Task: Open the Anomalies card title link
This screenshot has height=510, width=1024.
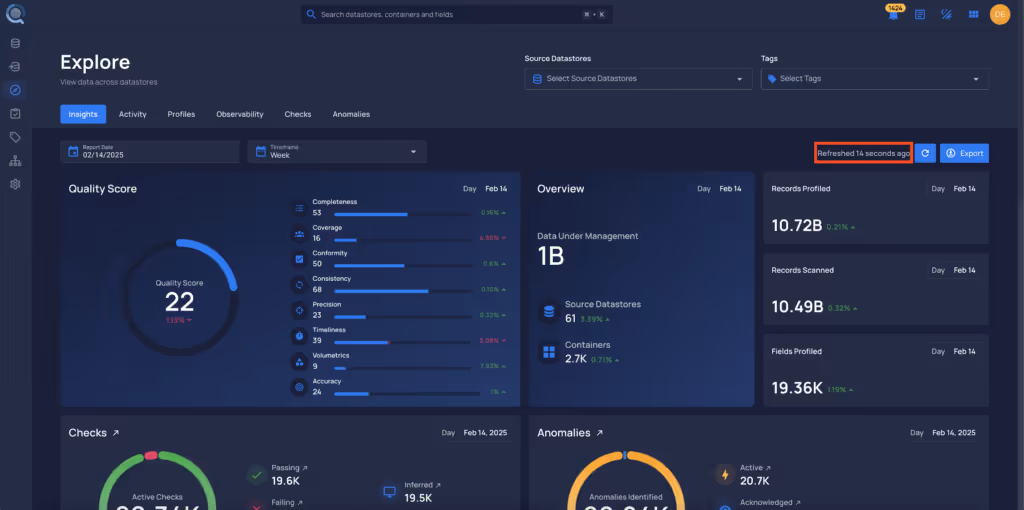Action: [568, 433]
